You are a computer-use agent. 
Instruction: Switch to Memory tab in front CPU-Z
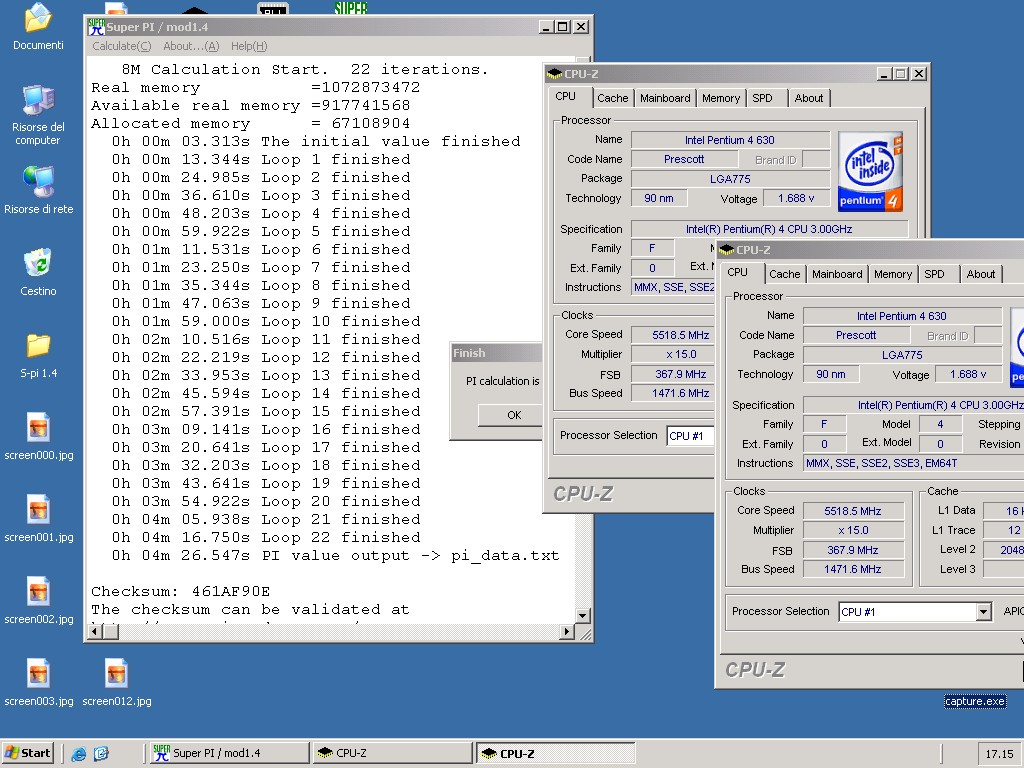(893, 274)
